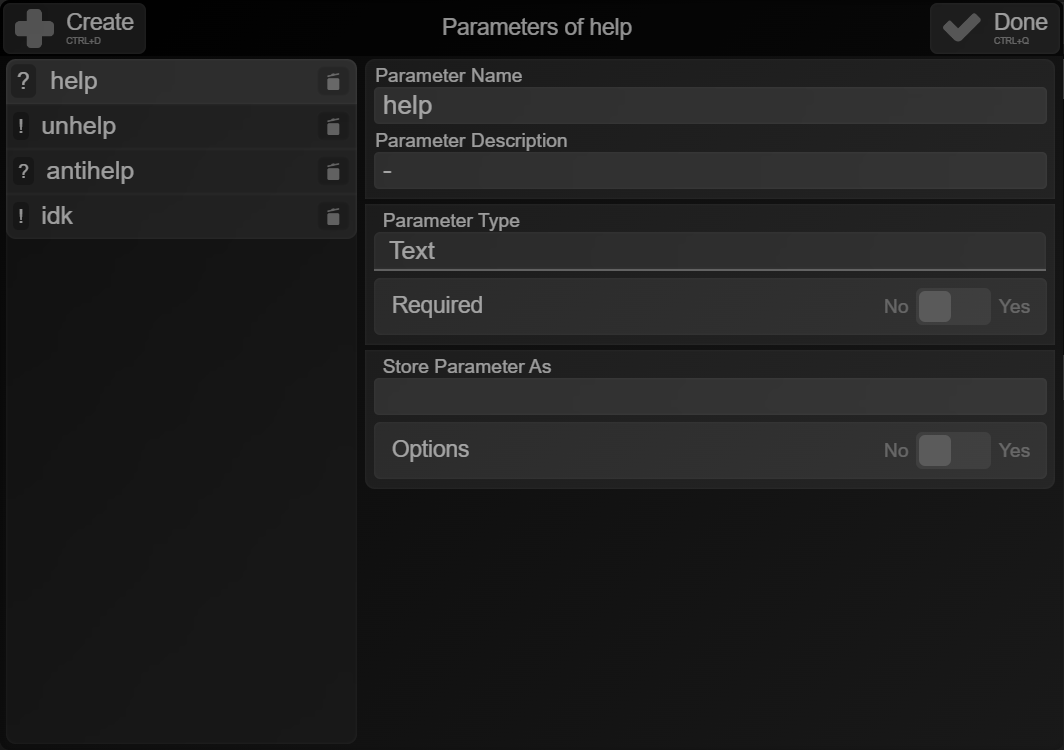The width and height of the screenshot is (1064, 750).
Task: Click the checkmark icon on Done
Action: (x=961, y=28)
